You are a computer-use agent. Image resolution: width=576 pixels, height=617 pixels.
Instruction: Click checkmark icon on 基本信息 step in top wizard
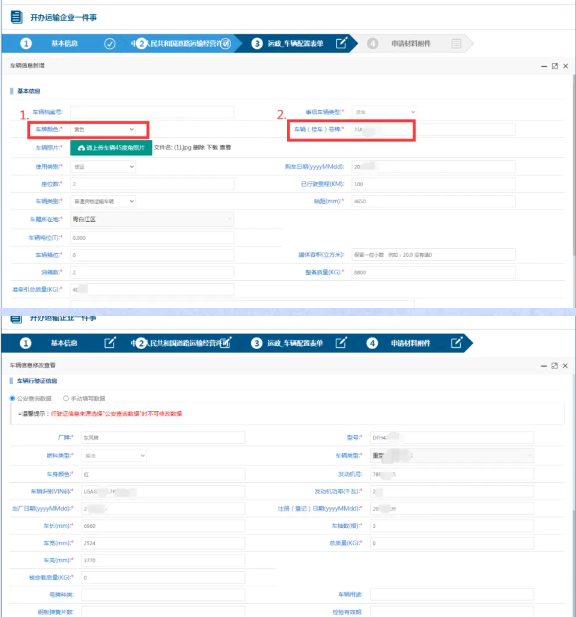(110, 44)
